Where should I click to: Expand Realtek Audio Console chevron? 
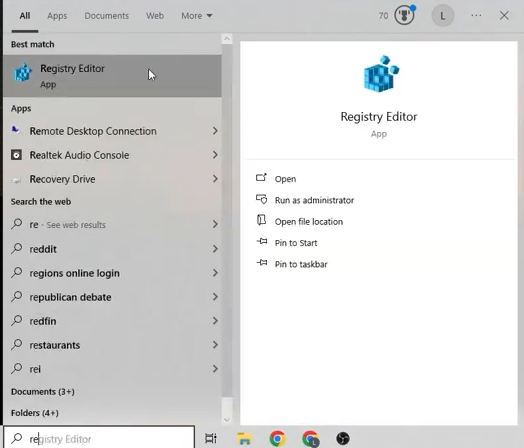point(215,155)
